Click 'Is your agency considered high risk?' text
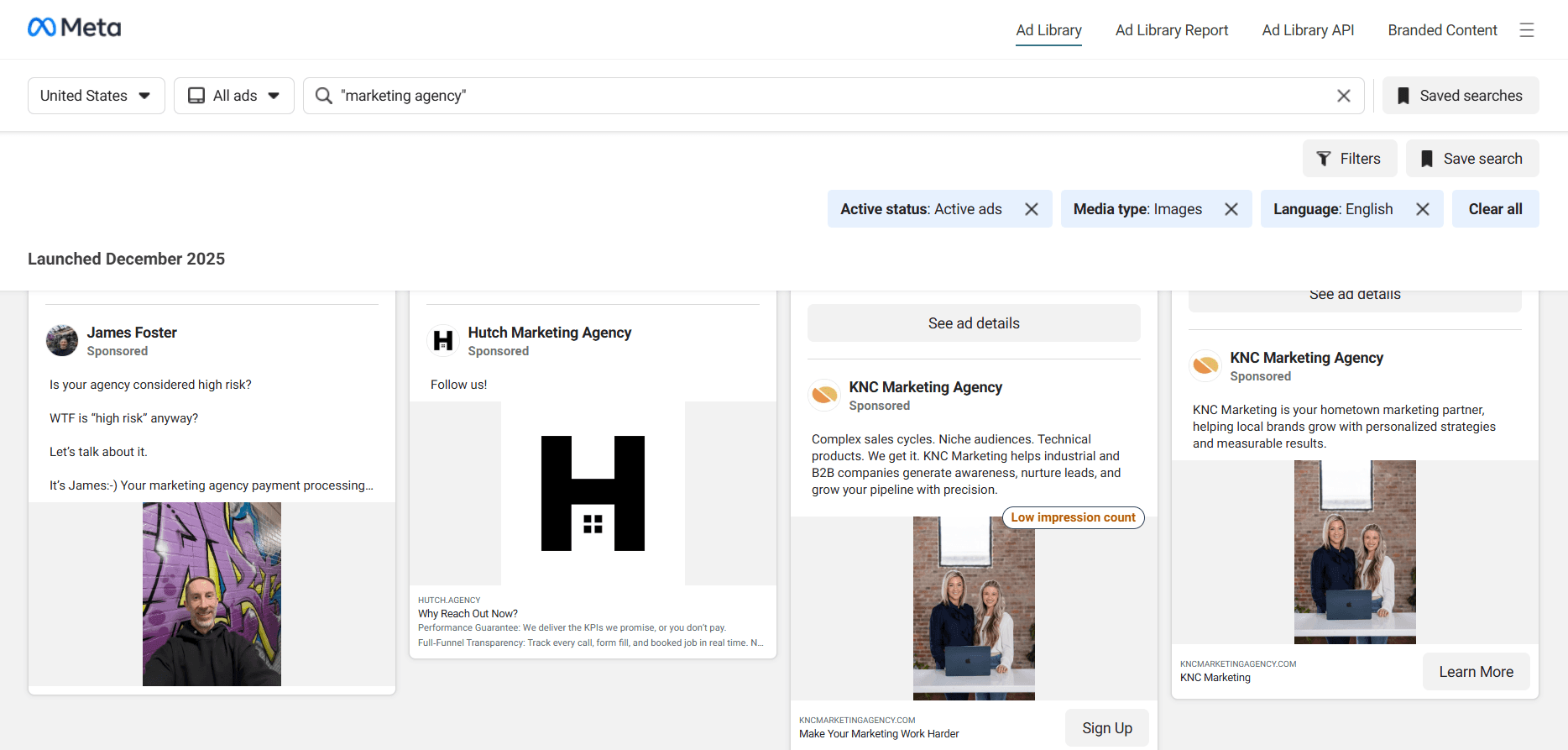 click(x=150, y=385)
